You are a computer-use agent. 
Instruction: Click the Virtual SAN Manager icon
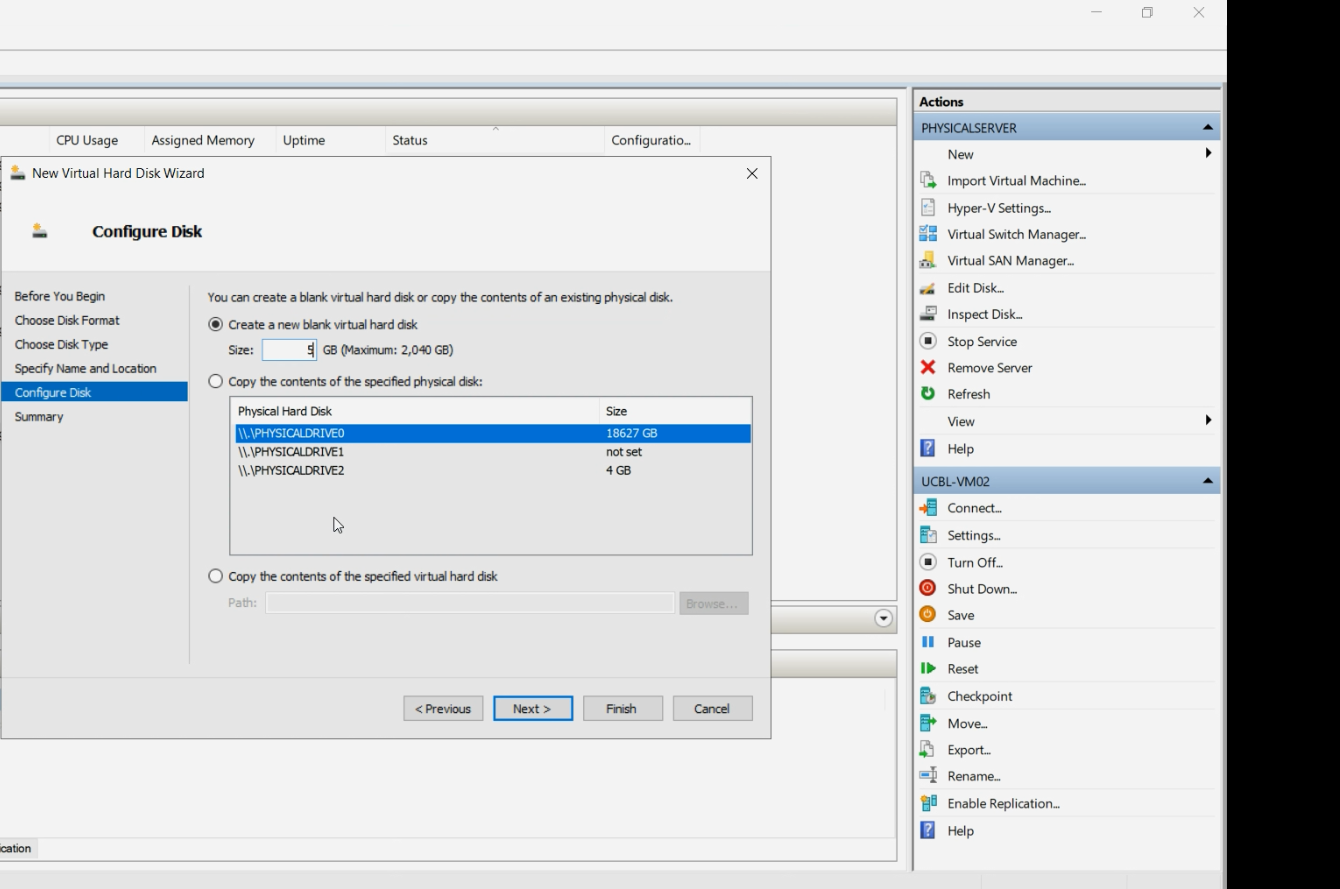click(928, 260)
